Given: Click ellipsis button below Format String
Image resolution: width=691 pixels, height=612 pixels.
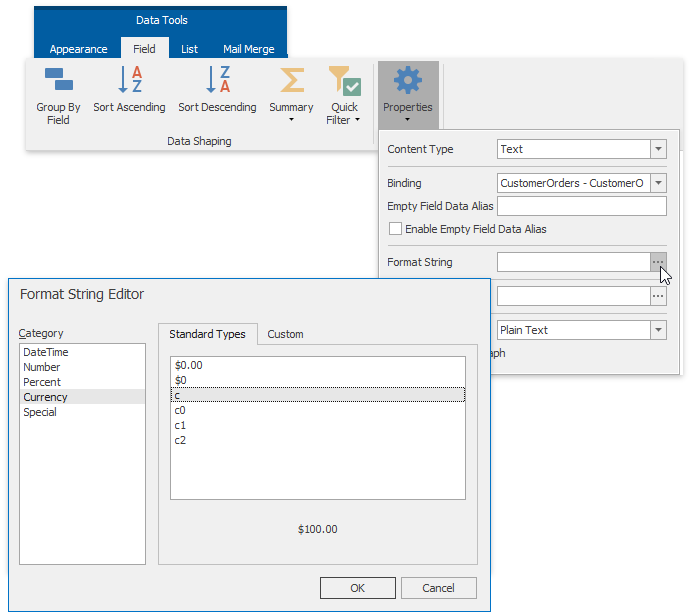Looking at the screenshot, I should (657, 296).
